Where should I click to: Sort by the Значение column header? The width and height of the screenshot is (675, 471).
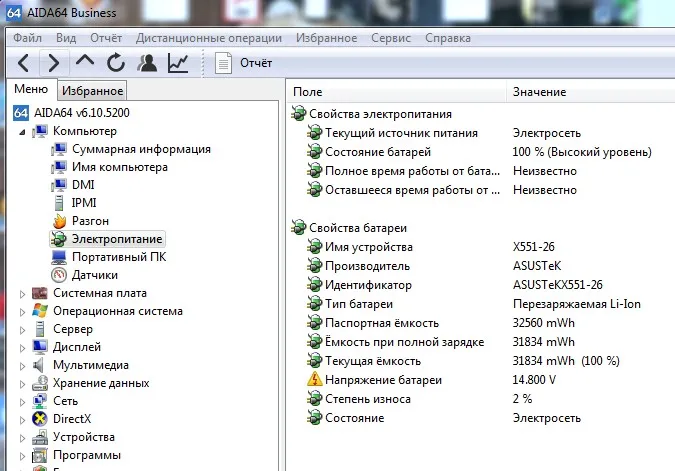(591, 92)
